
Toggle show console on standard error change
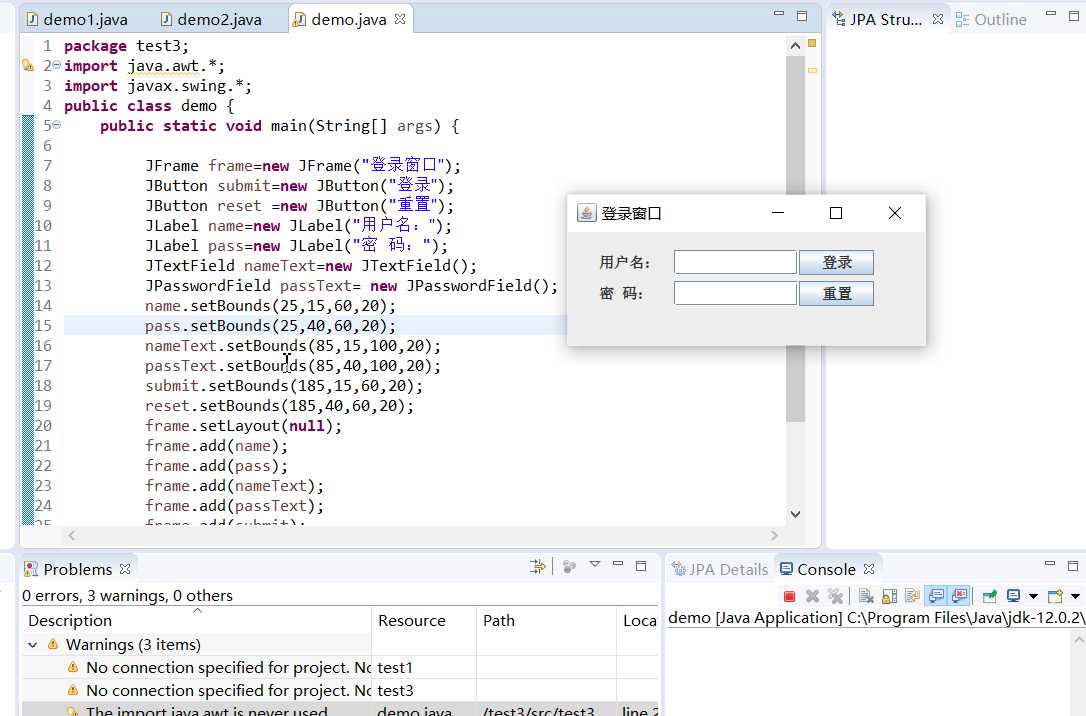pos(960,596)
